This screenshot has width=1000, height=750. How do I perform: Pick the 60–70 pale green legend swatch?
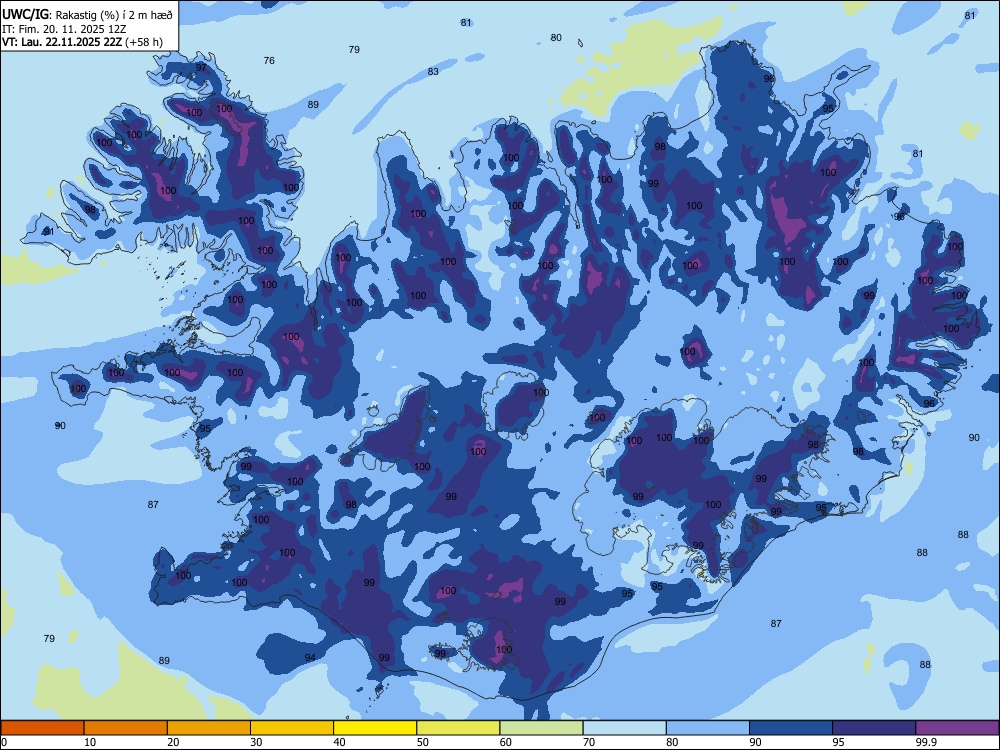[x=541, y=728]
